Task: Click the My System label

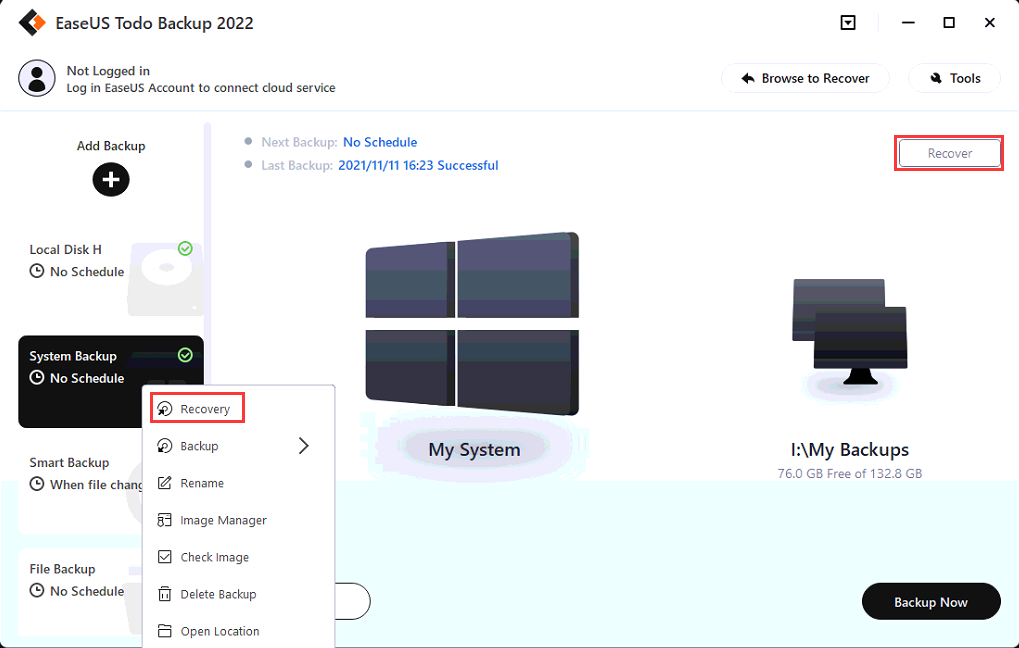Action: point(474,450)
